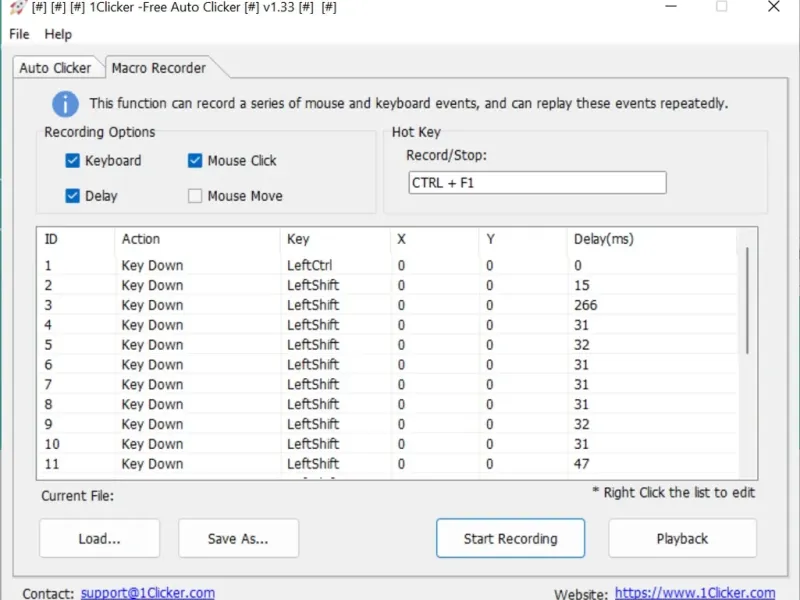
Task: Click the blue info icon
Action: (x=65, y=104)
